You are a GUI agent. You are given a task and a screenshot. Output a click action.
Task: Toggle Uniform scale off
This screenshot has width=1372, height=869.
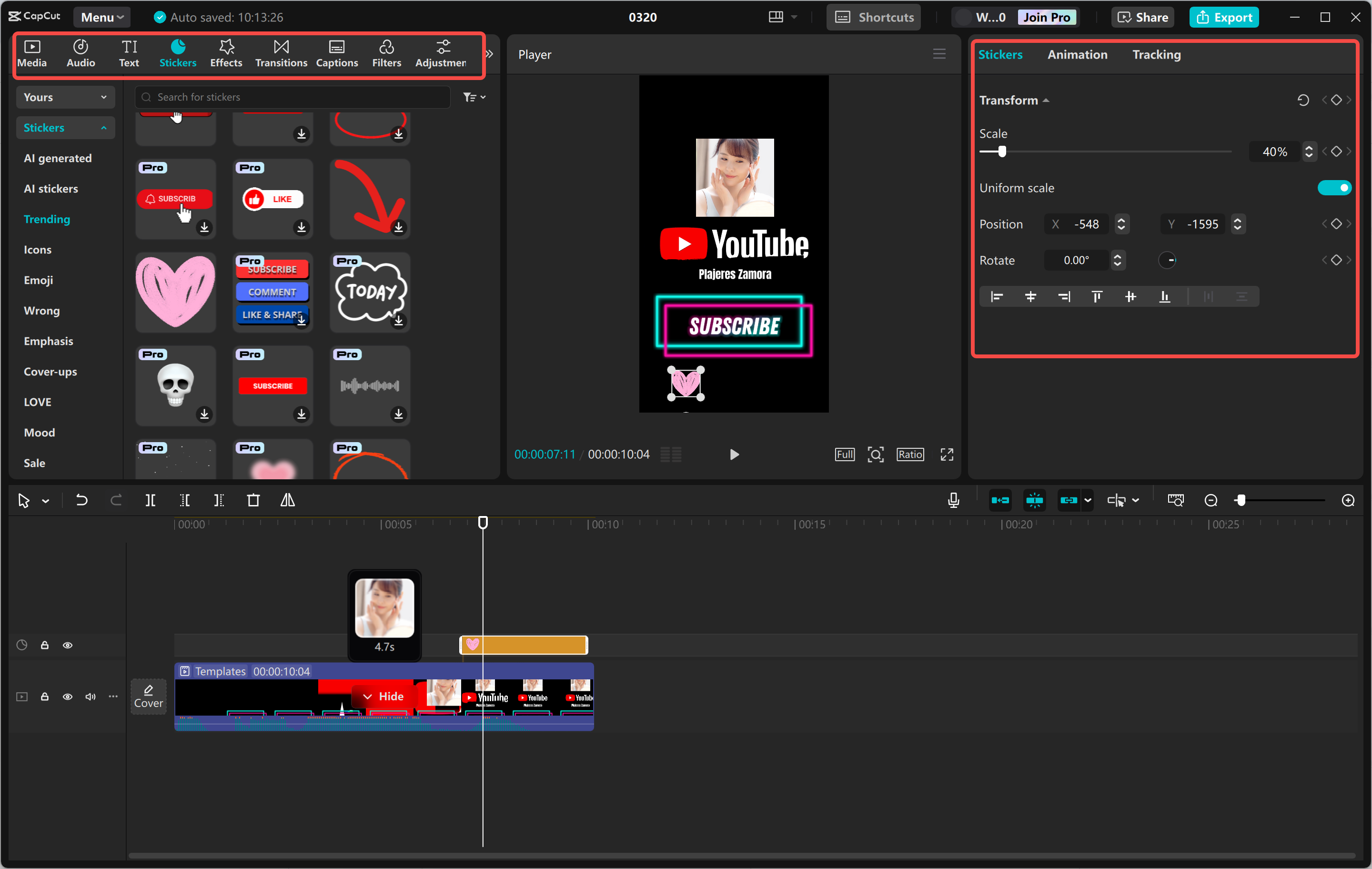pyautogui.click(x=1334, y=188)
